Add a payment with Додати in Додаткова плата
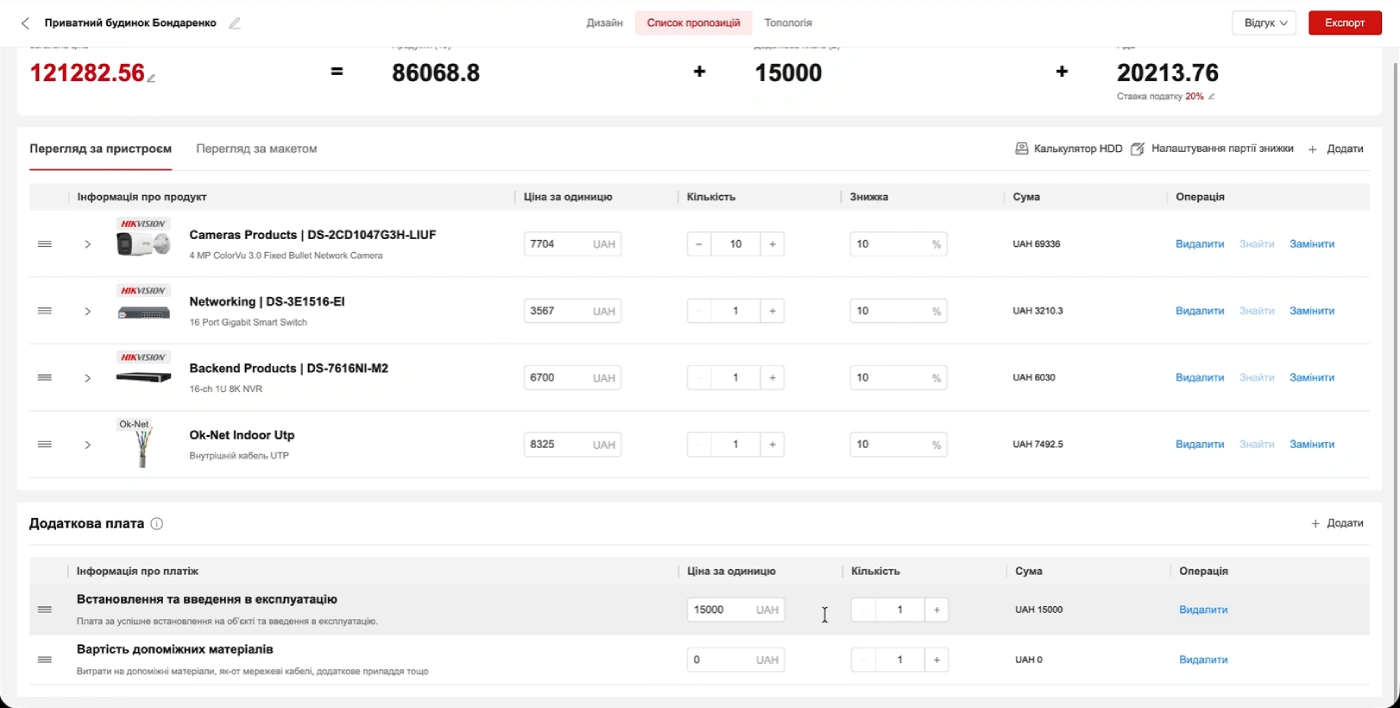 pyautogui.click(x=1336, y=524)
